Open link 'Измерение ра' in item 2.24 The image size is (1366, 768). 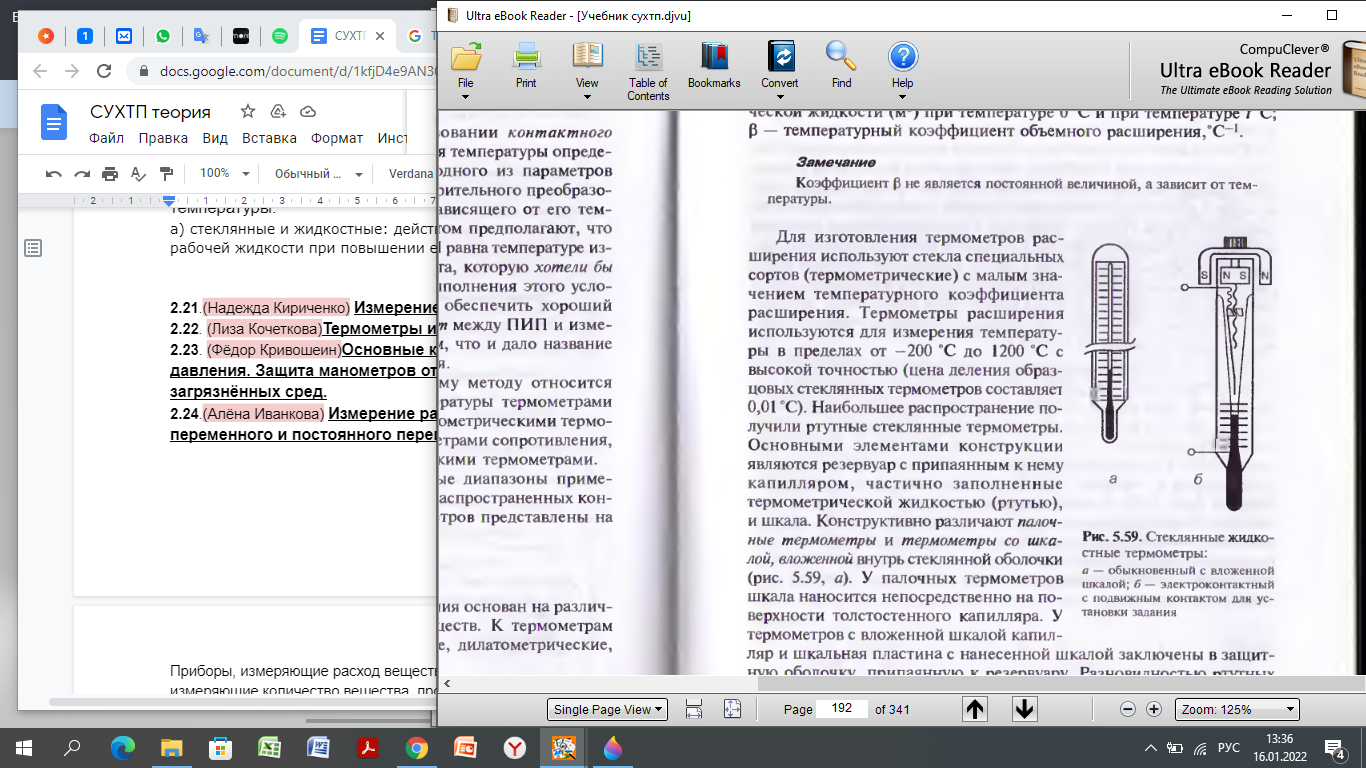pos(383,413)
